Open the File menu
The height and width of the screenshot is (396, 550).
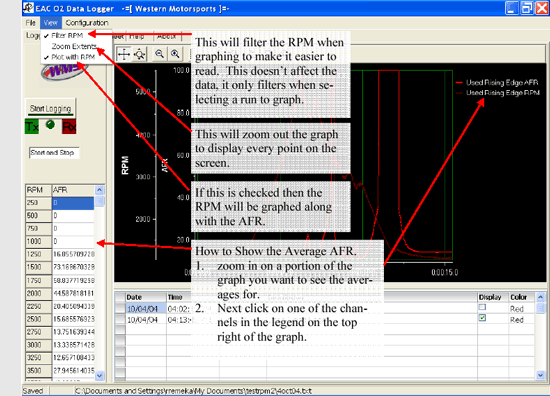(31, 23)
